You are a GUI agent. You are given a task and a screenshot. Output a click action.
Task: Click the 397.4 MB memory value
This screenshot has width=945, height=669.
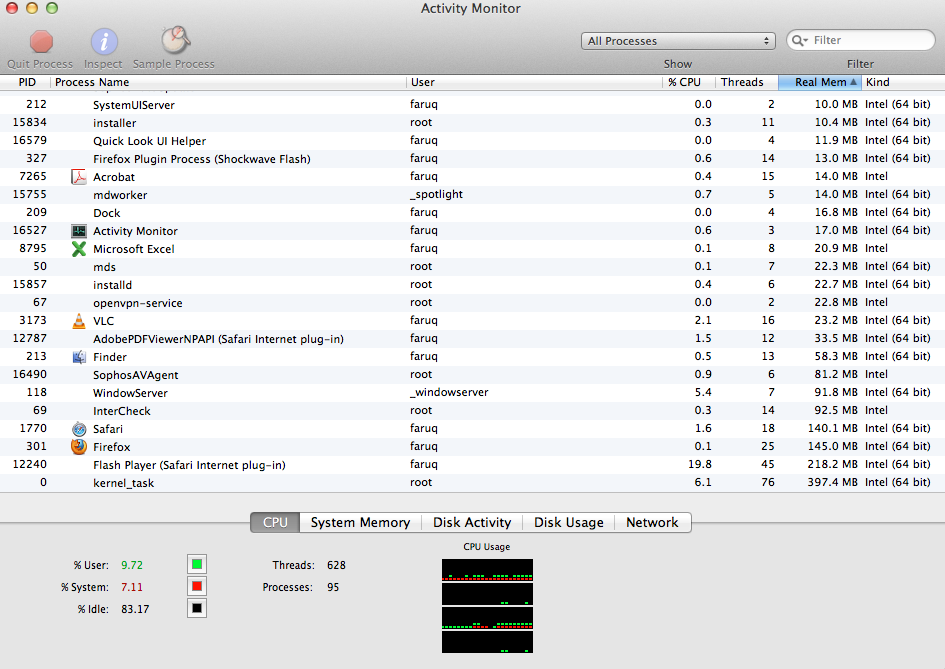(x=832, y=482)
